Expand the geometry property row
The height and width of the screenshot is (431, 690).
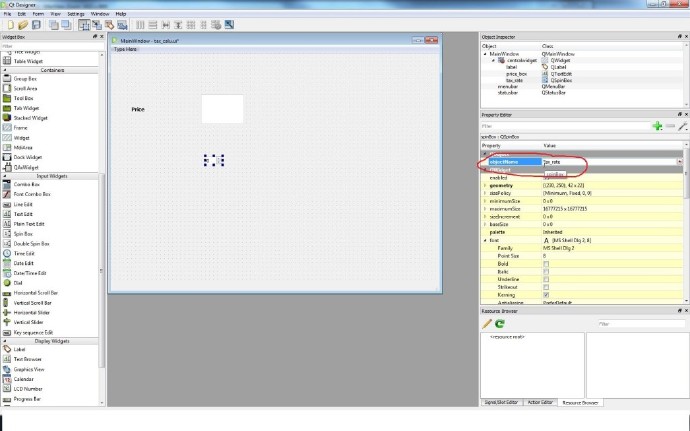pyautogui.click(x=485, y=186)
